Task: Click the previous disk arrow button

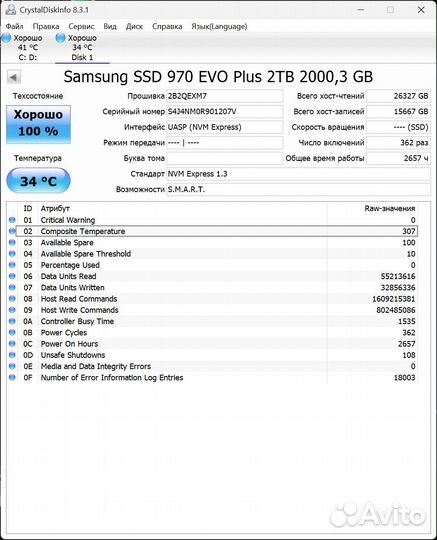Action: click(14, 77)
